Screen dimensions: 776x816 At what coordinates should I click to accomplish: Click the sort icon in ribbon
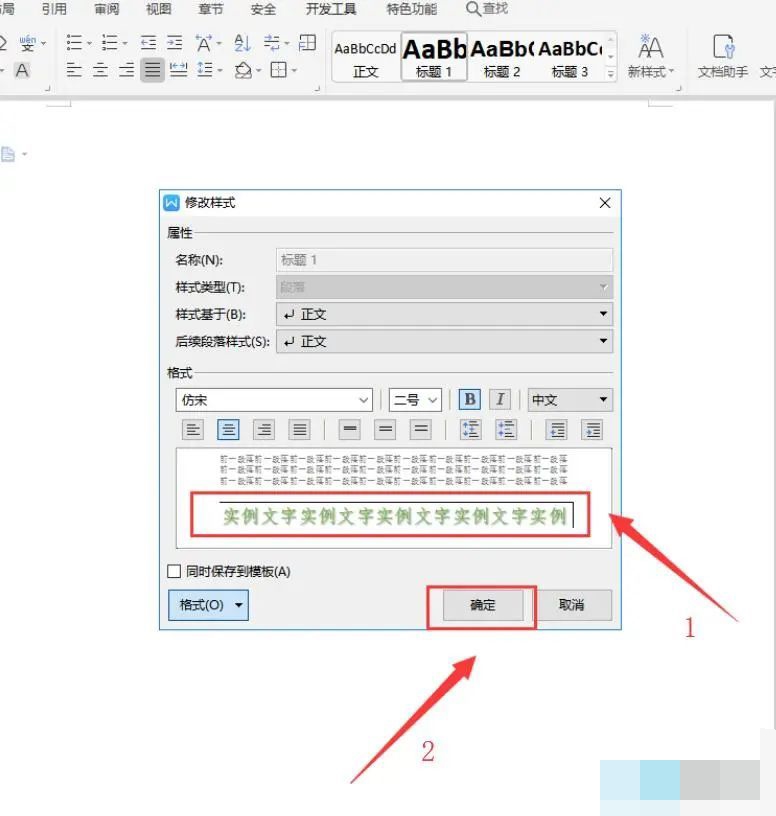(x=242, y=42)
